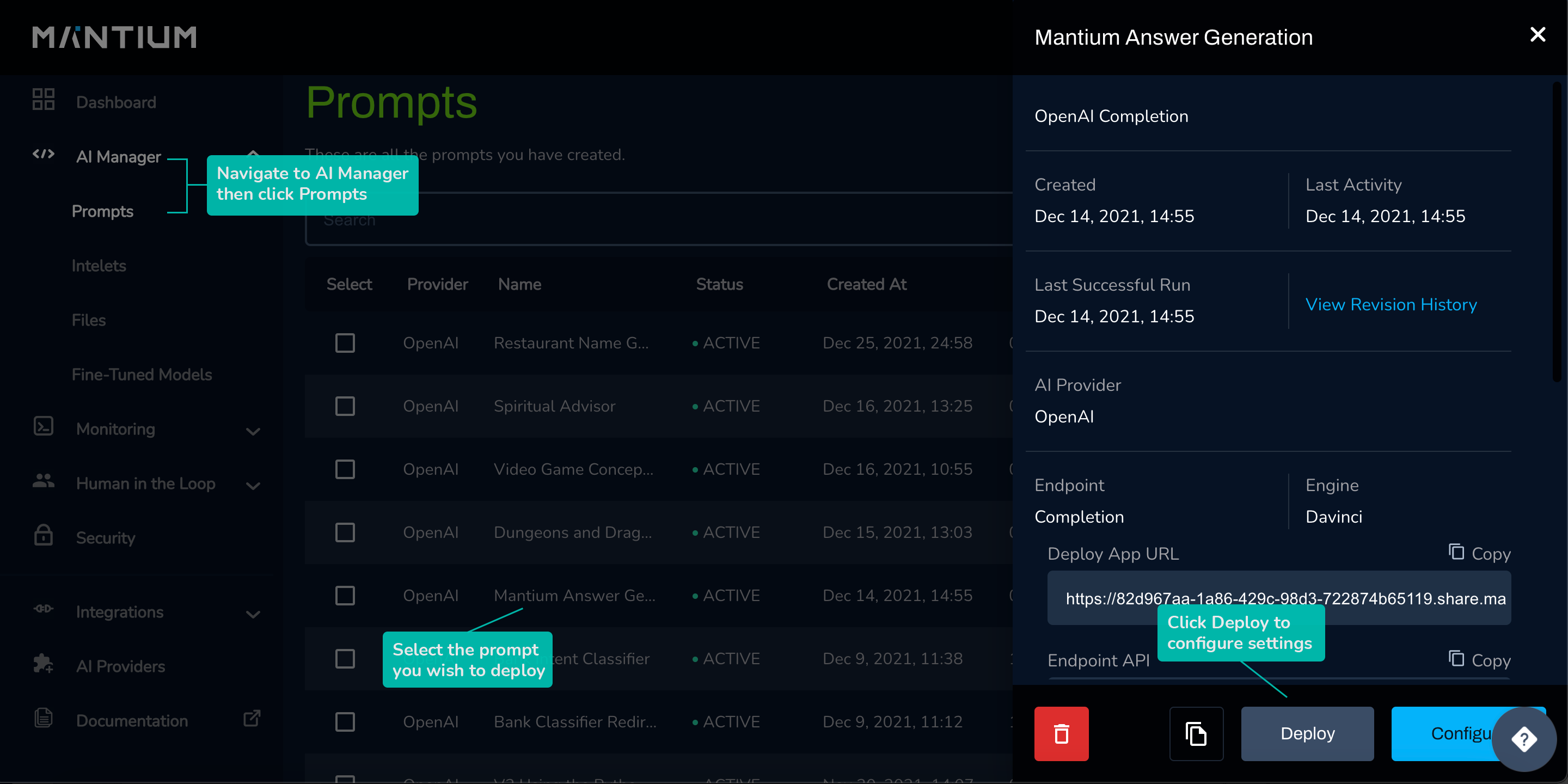Go to Fine-Tuned Models page

tap(141, 375)
